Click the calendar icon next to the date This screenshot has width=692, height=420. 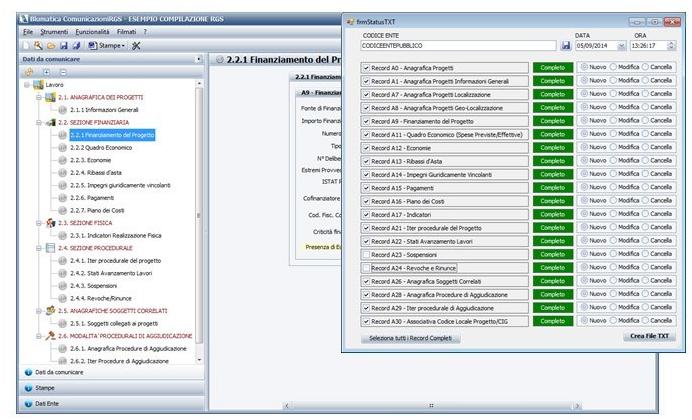coord(622,45)
